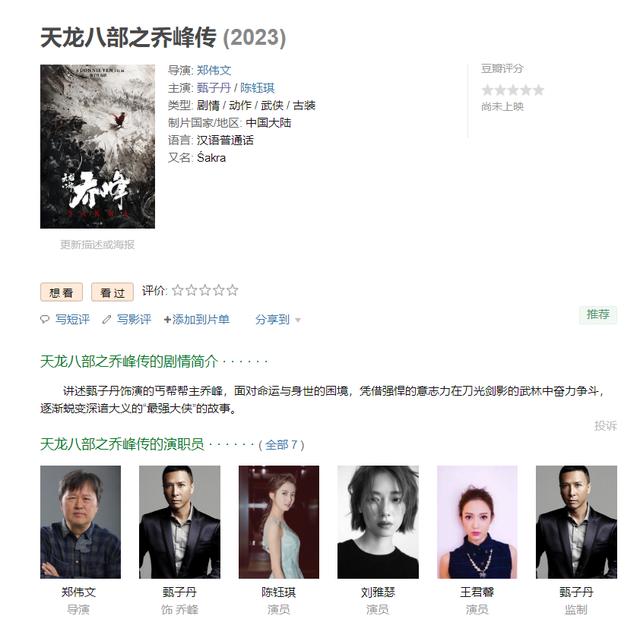The height and width of the screenshot is (619, 640).
Task: Click the first rating star next to 评价
Action: (x=178, y=290)
